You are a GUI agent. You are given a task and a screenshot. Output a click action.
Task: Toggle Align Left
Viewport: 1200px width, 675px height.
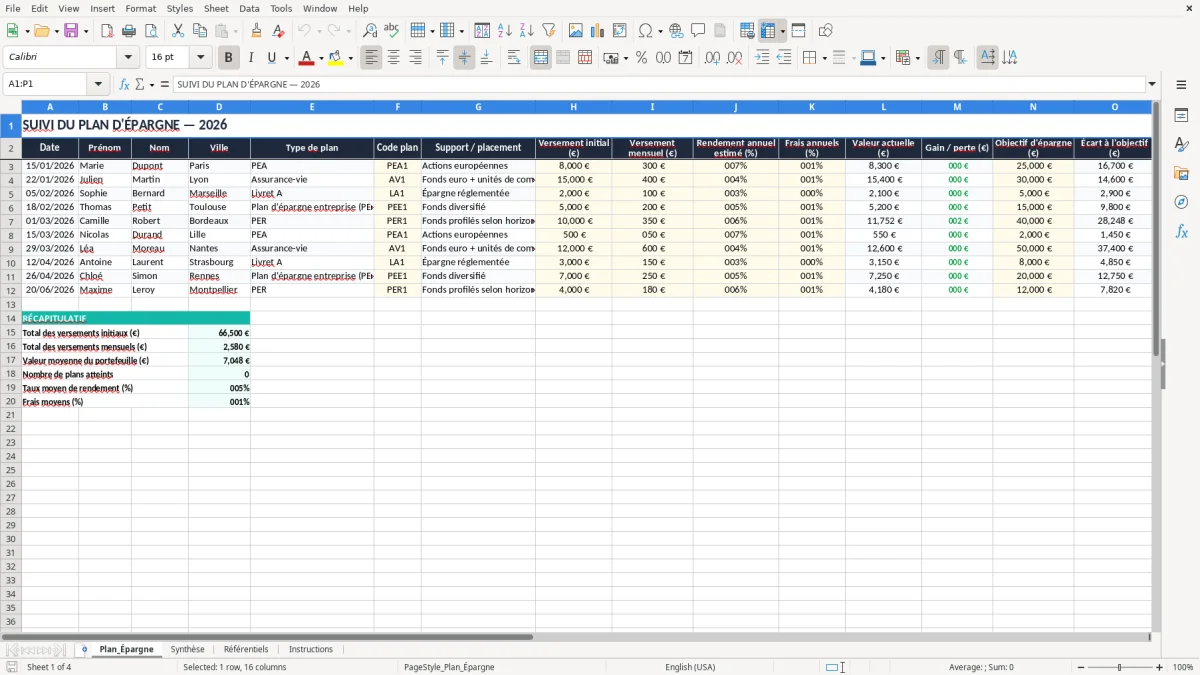pos(371,58)
